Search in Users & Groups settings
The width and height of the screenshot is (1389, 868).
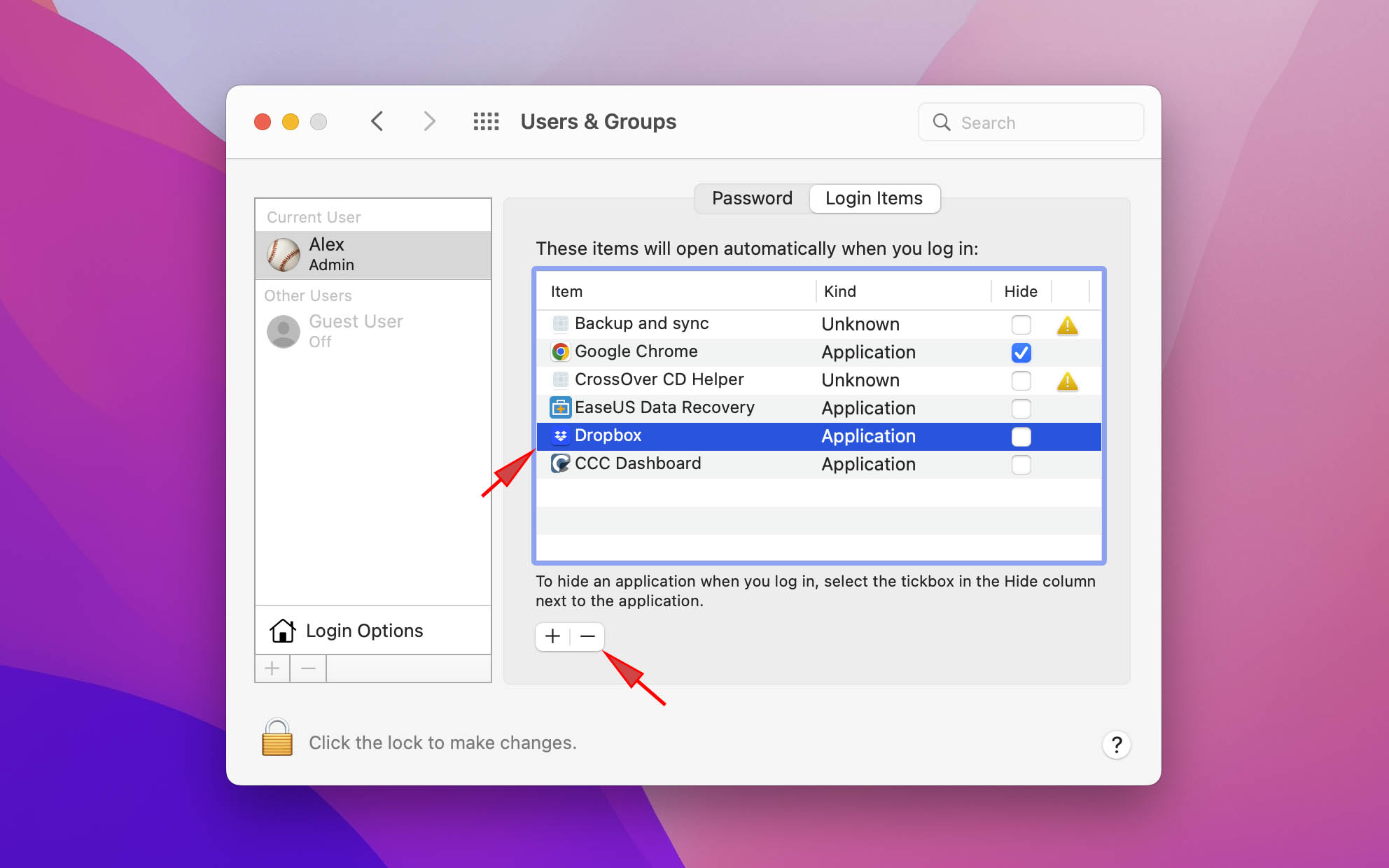(x=1029, y=121)
